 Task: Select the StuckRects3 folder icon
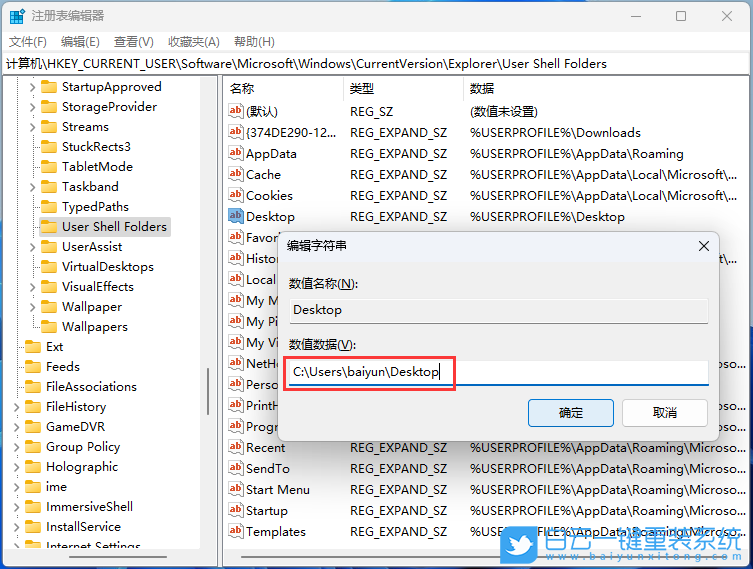click(x=49, y=146)
